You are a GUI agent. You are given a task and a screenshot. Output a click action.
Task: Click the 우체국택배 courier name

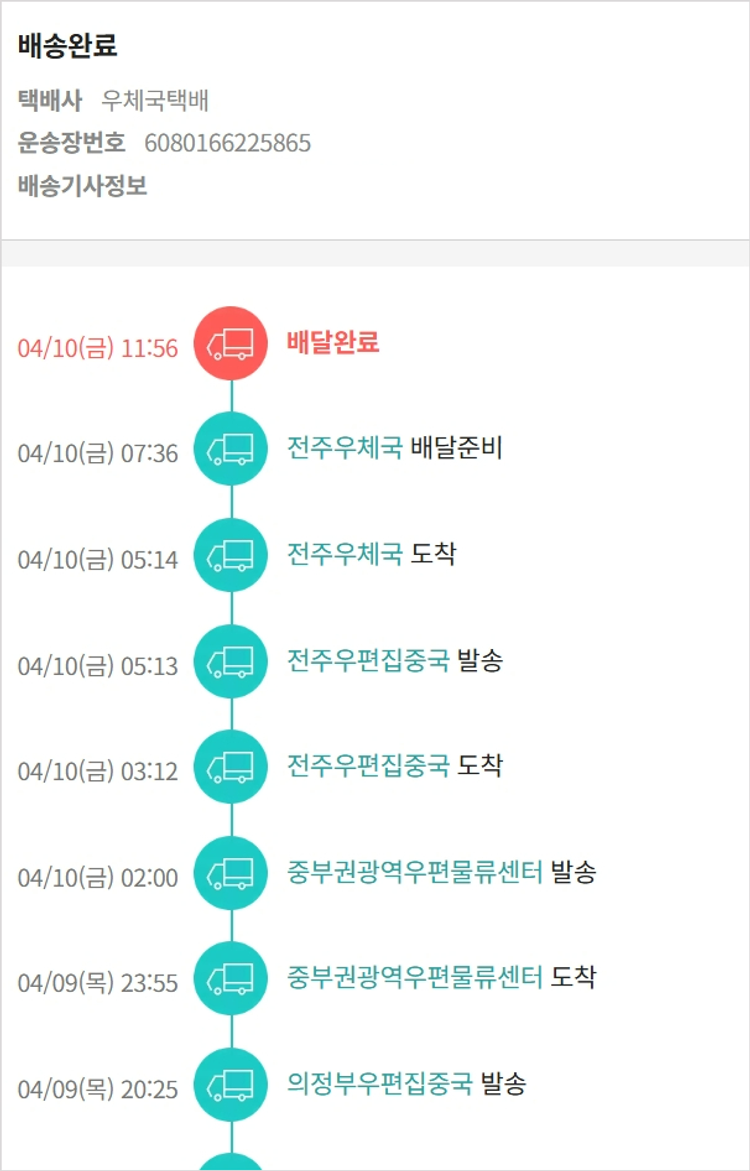[x=155, y=100]
